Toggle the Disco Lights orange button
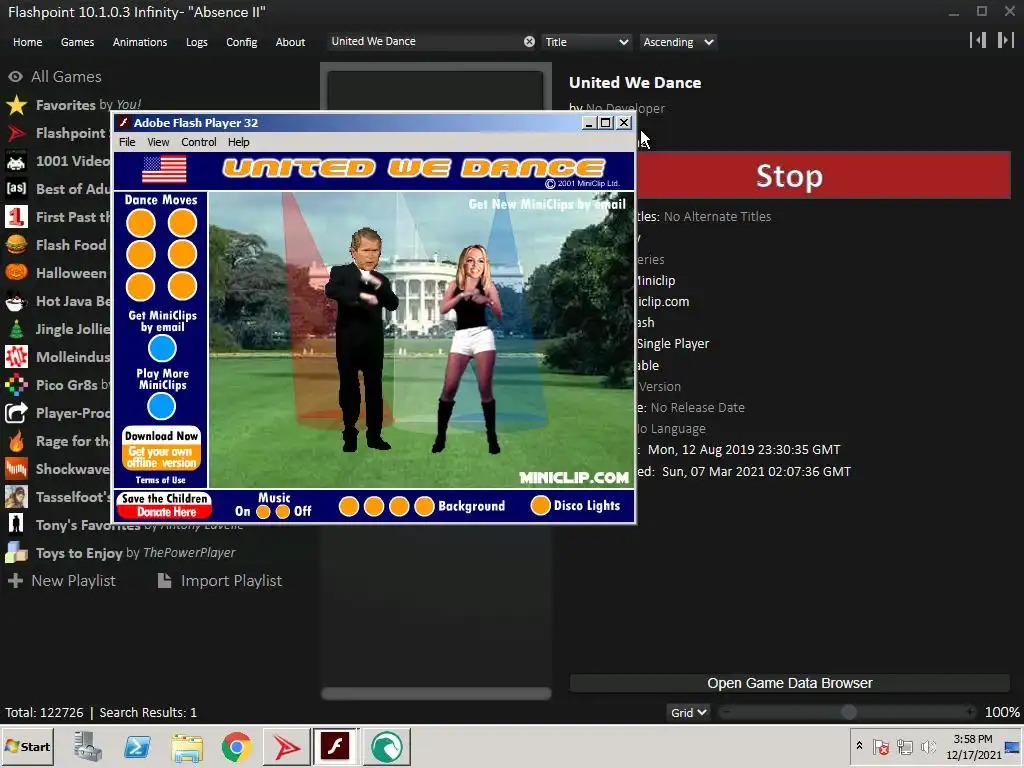This screenshot has height=768, width=1024. coord(541,505)
